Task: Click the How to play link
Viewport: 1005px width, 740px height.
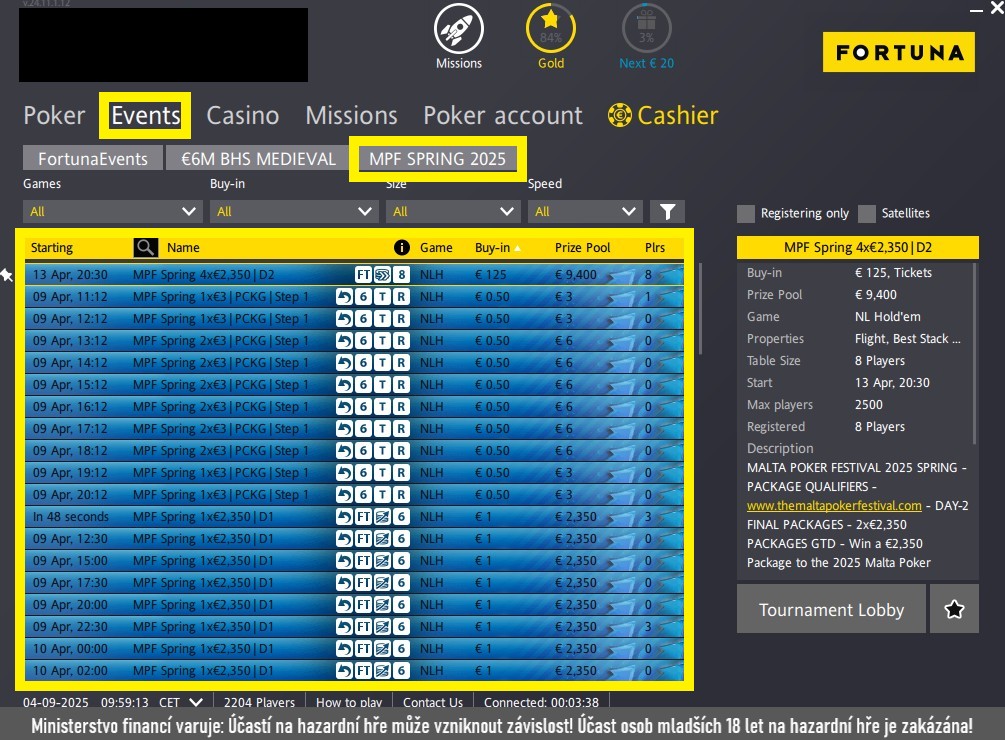Action: coord(349,702)
